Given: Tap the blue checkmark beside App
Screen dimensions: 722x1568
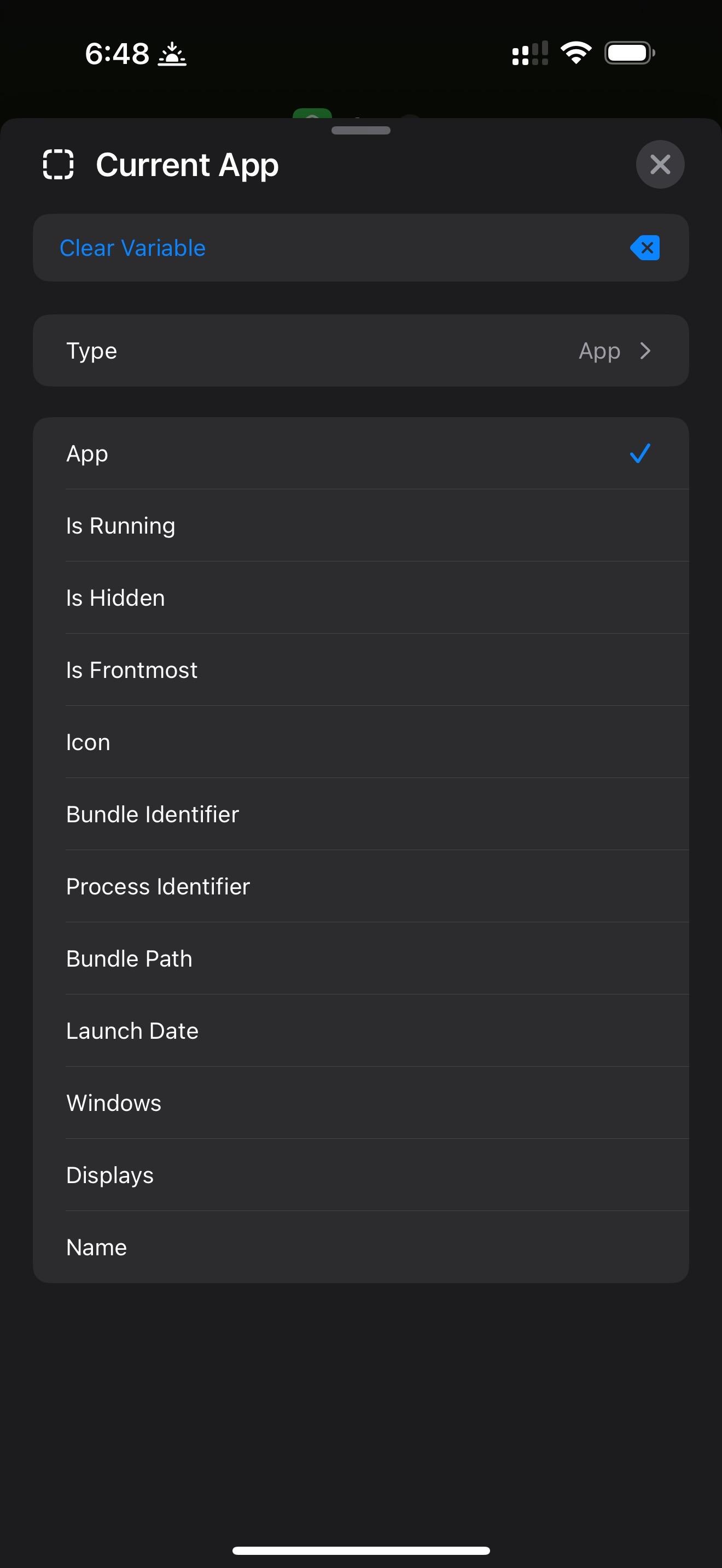Looking at the screenshot, I should 640,453.
